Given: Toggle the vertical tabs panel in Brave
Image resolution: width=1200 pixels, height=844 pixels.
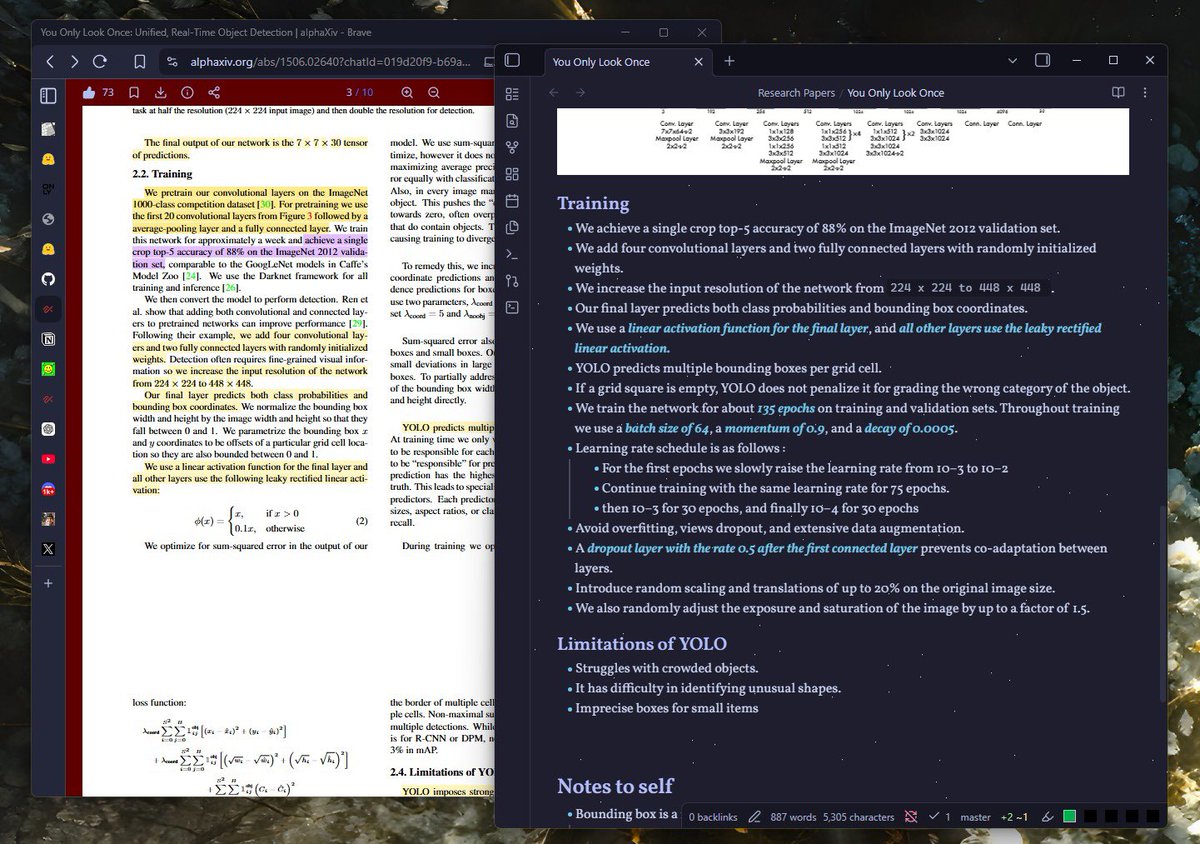Looking at the screenshot, I should pos(48,95).
